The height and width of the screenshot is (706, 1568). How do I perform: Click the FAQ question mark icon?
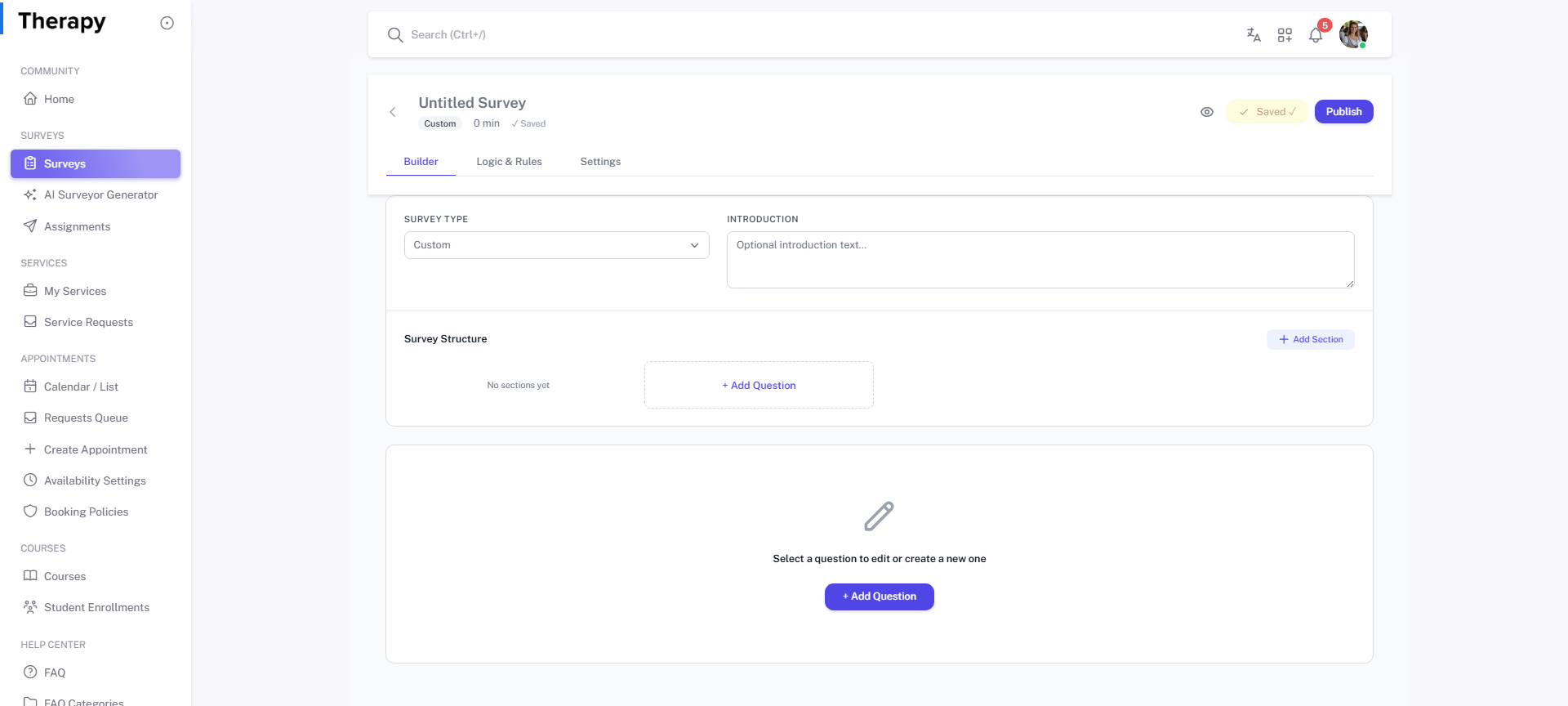click(30, 672)
